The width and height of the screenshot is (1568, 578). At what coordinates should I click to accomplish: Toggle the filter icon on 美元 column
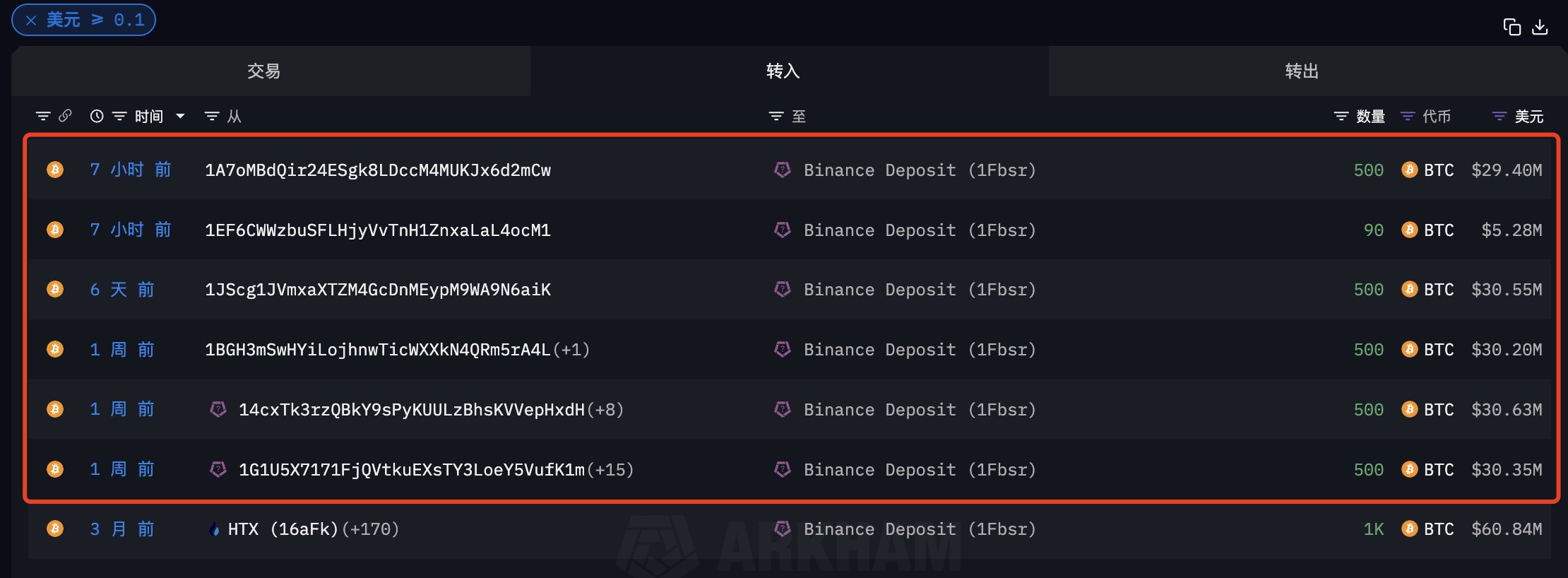point(1498,115)
